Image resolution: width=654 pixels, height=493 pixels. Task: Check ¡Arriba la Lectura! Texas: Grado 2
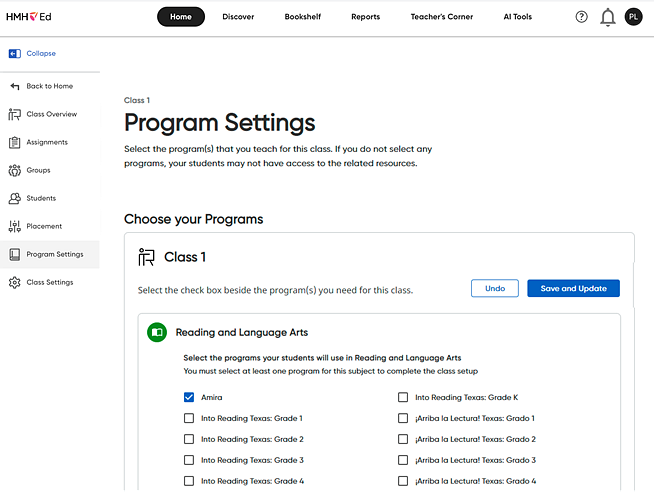(403, 439)
